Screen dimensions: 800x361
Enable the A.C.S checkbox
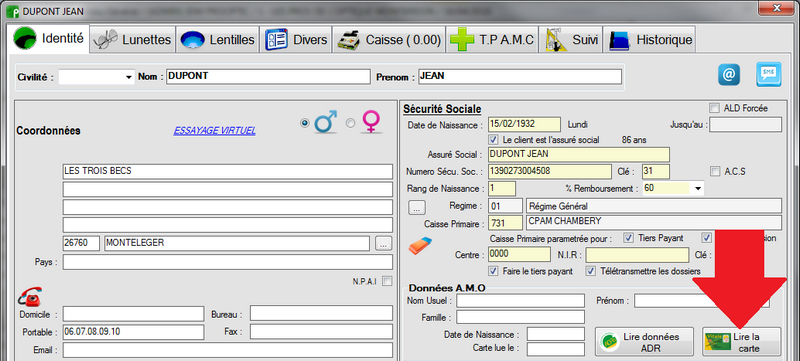715,171
